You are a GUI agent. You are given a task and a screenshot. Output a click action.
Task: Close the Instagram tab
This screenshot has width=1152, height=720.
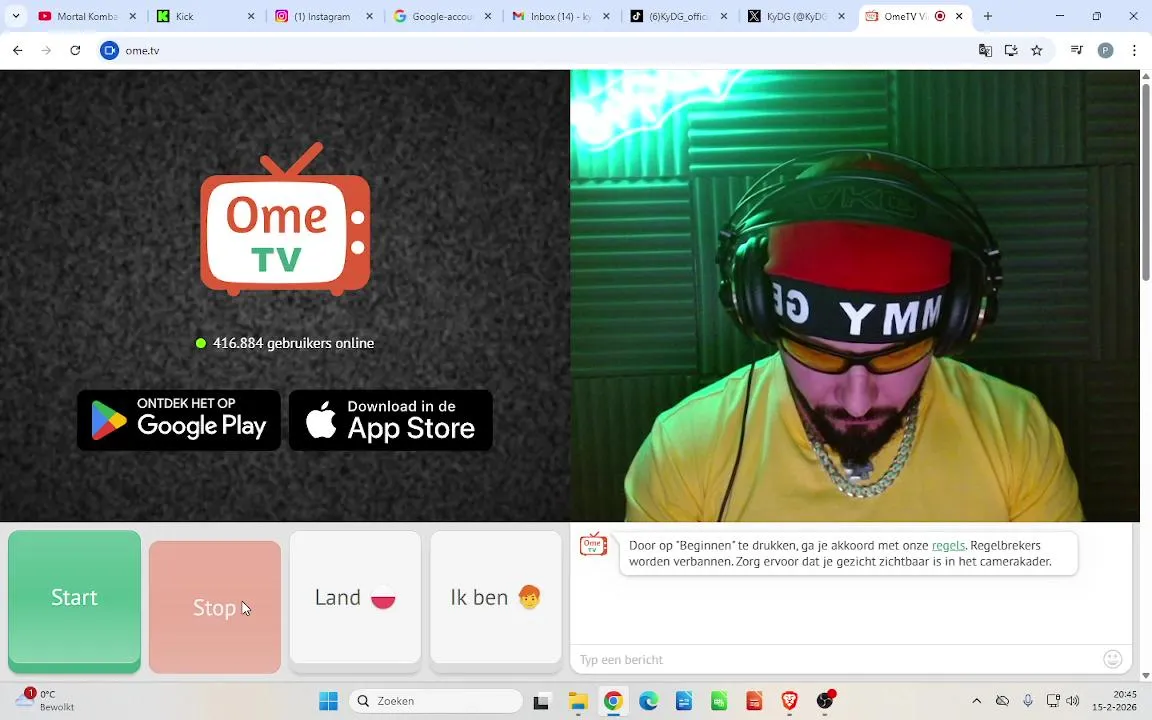click(370, 16)
